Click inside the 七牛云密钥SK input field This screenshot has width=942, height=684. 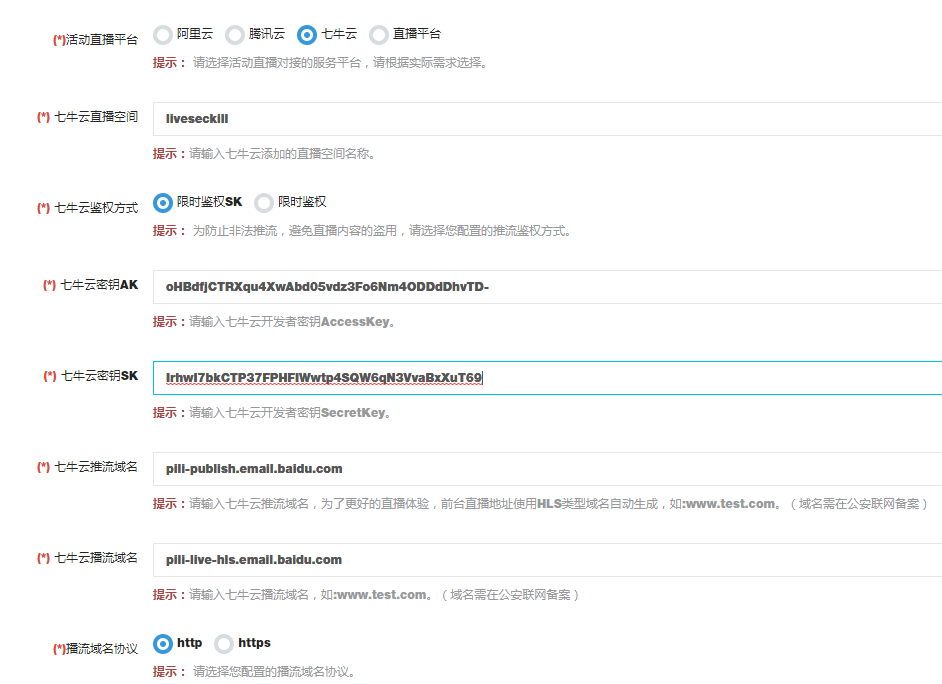tap(547, 378)
